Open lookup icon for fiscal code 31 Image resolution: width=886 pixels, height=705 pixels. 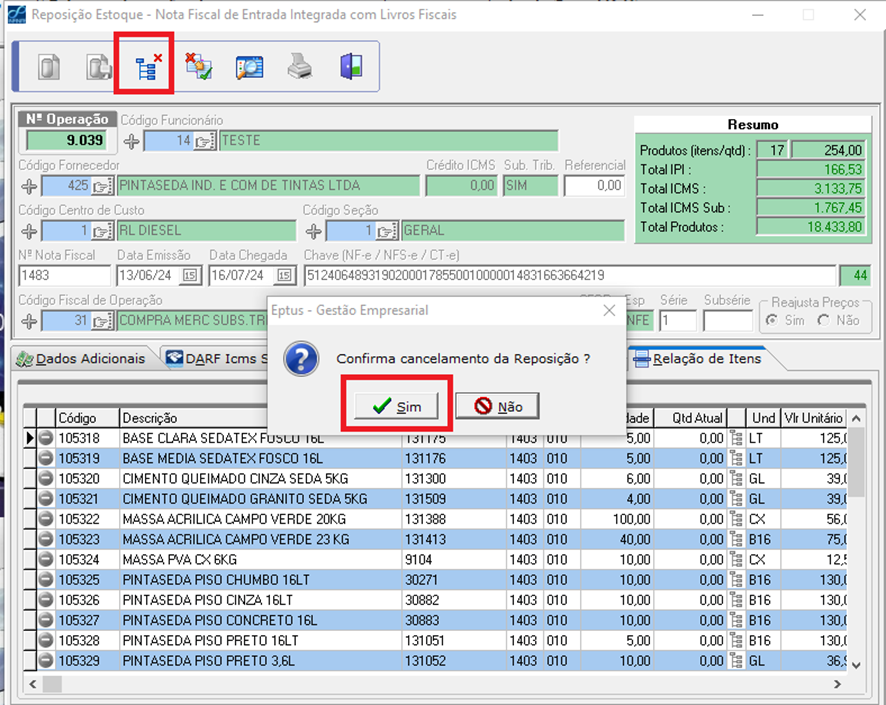(103, 321)
